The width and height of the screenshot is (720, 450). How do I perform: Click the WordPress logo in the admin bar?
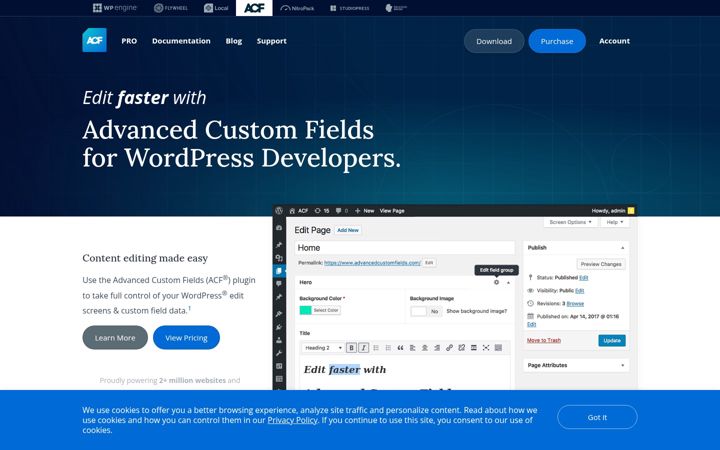279,210
